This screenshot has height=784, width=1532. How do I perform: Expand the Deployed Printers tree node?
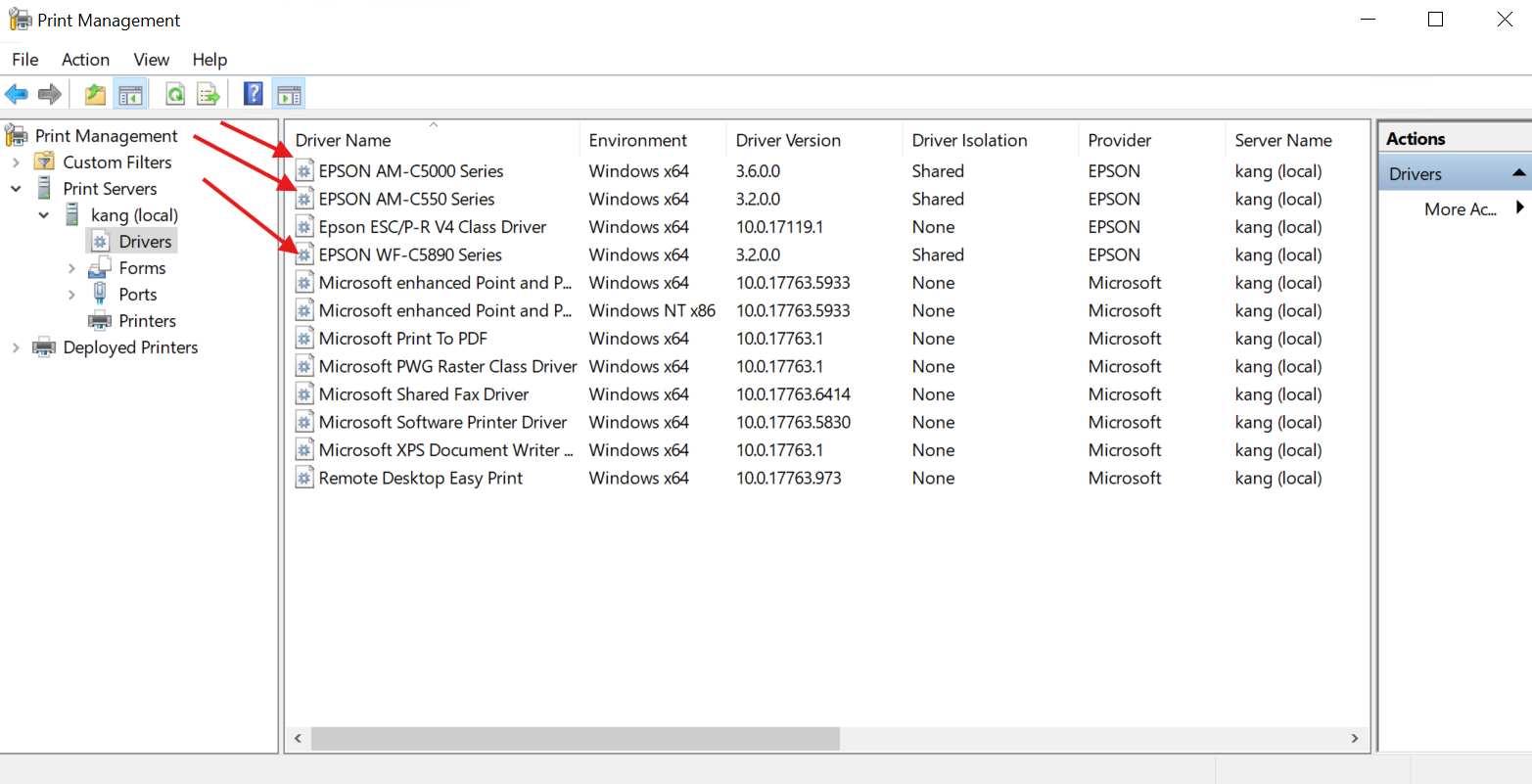[16, 347]
